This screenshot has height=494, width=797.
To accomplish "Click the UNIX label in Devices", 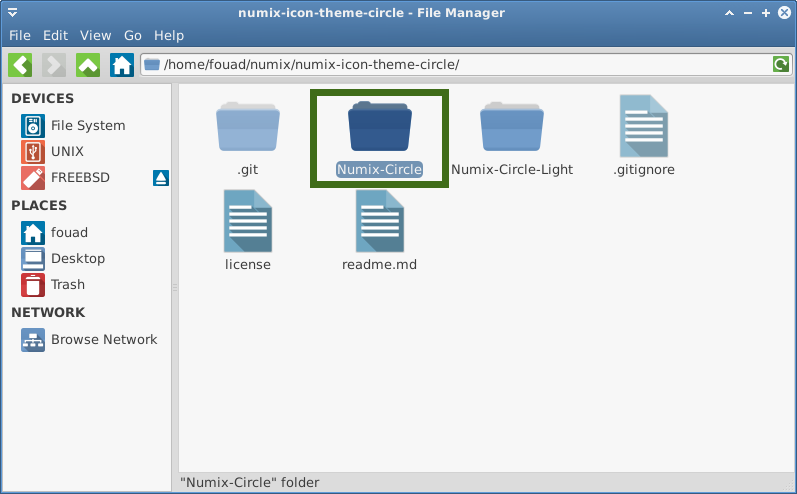I will pyautogui.click(x=67, y=151).
